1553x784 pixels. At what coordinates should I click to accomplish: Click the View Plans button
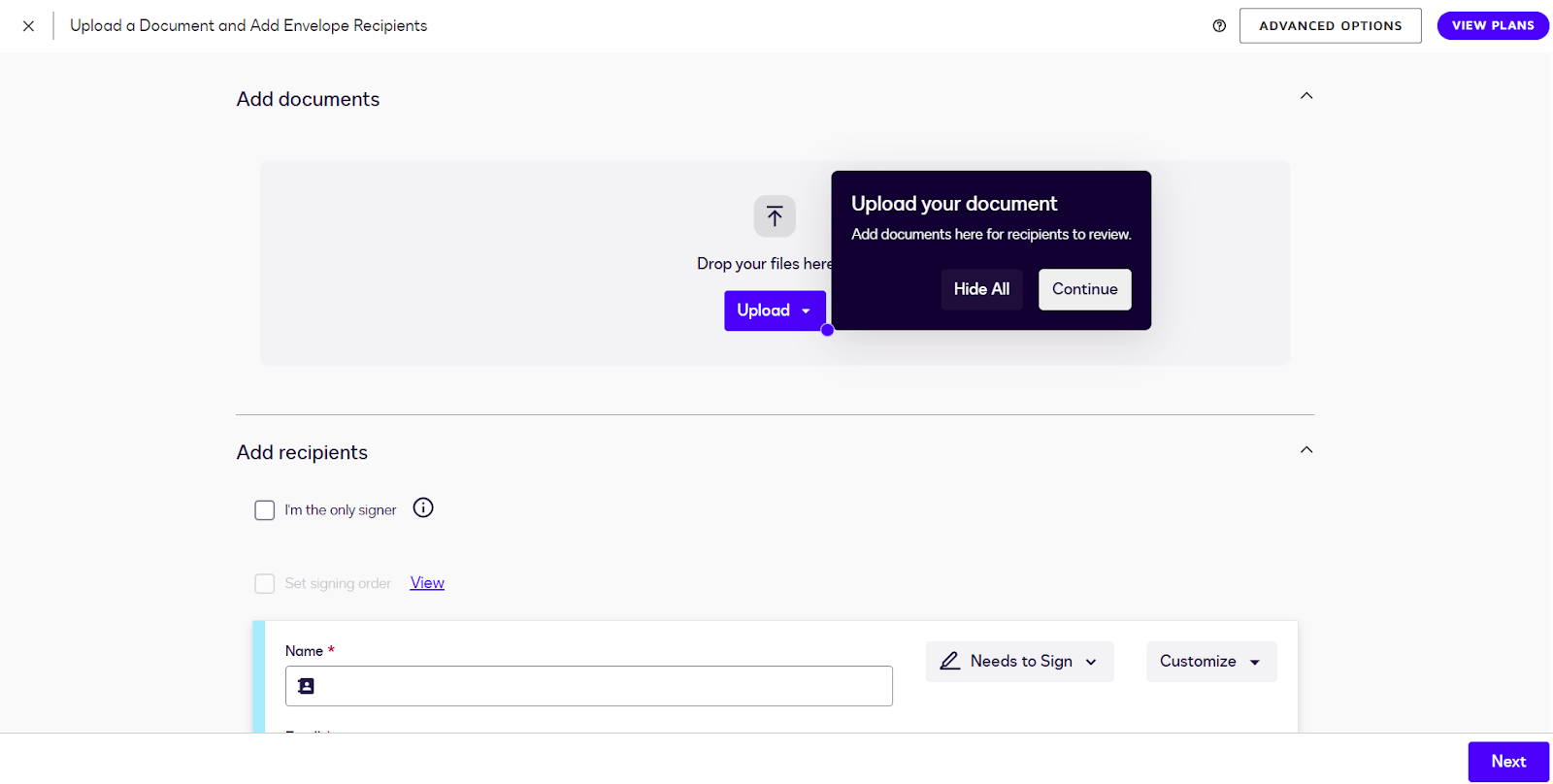click(1492, 26)
